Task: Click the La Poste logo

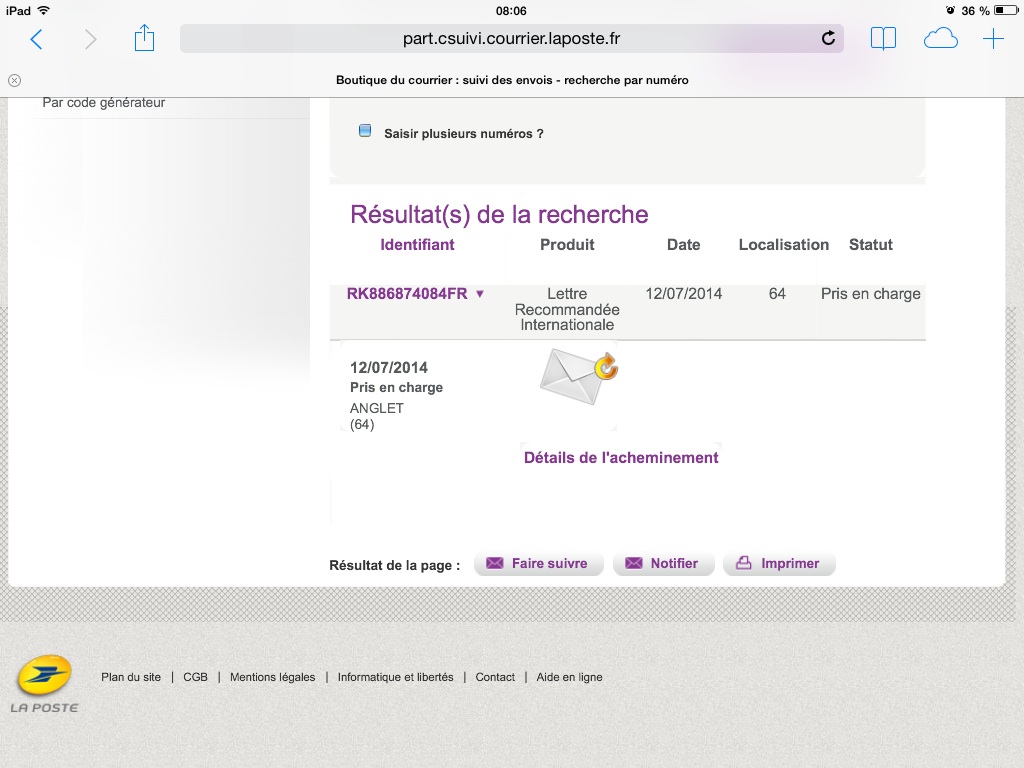Action: click(x=44, y=684)
